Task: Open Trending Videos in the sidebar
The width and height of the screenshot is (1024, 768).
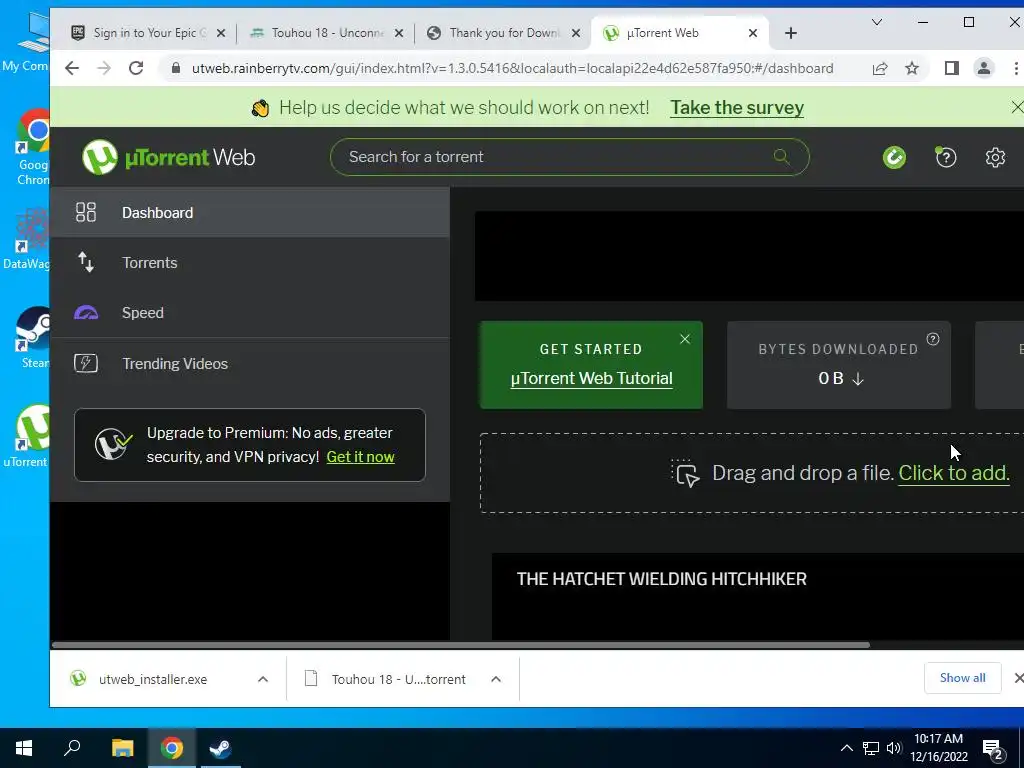Action: pos(249,363)
